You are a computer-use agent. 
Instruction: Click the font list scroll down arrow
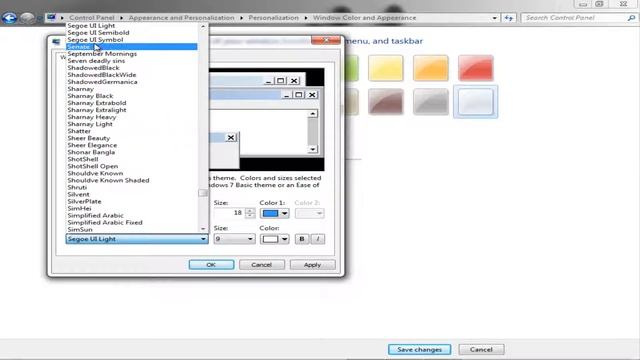[203, 229]
